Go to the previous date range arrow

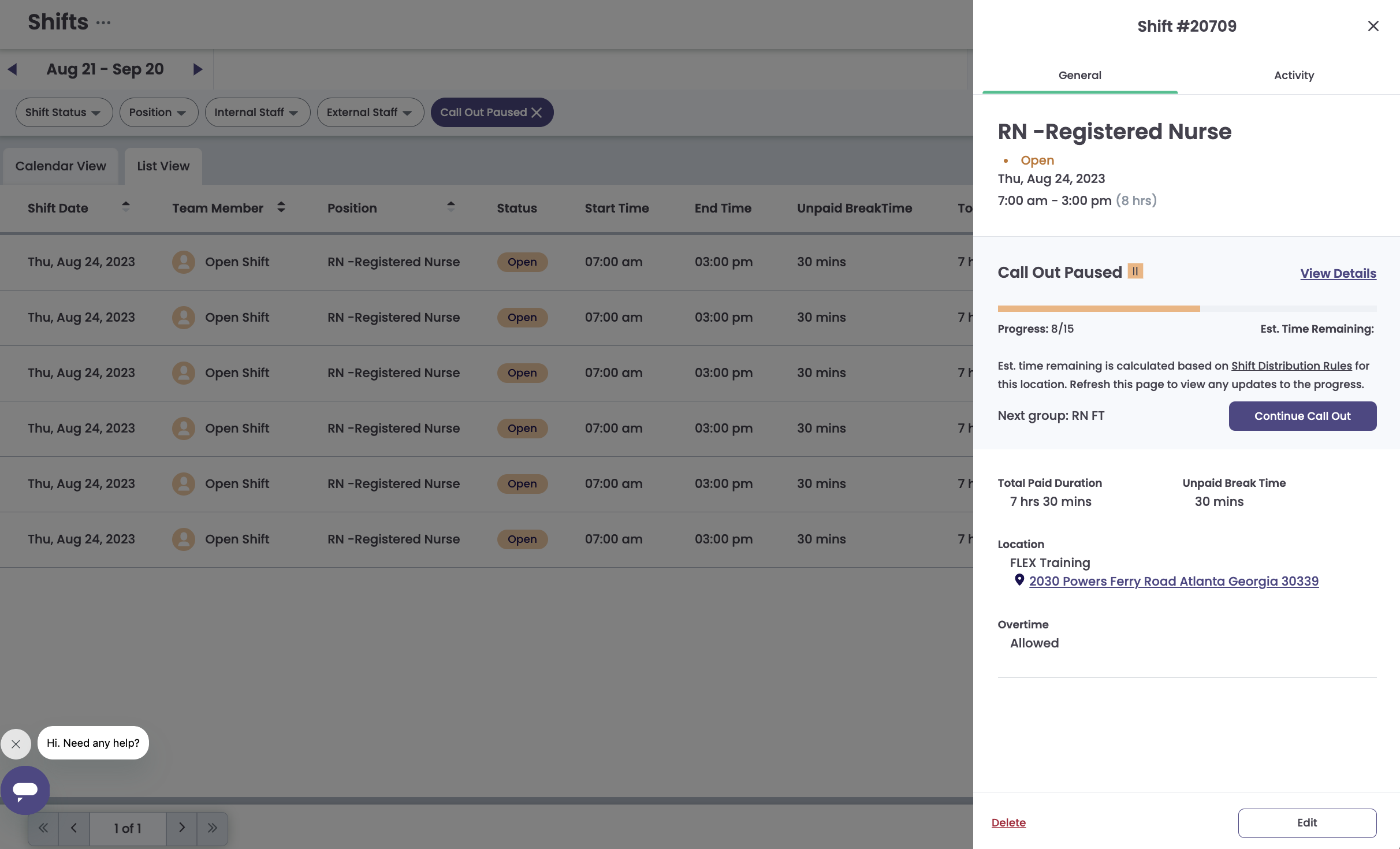click(13, 69)
